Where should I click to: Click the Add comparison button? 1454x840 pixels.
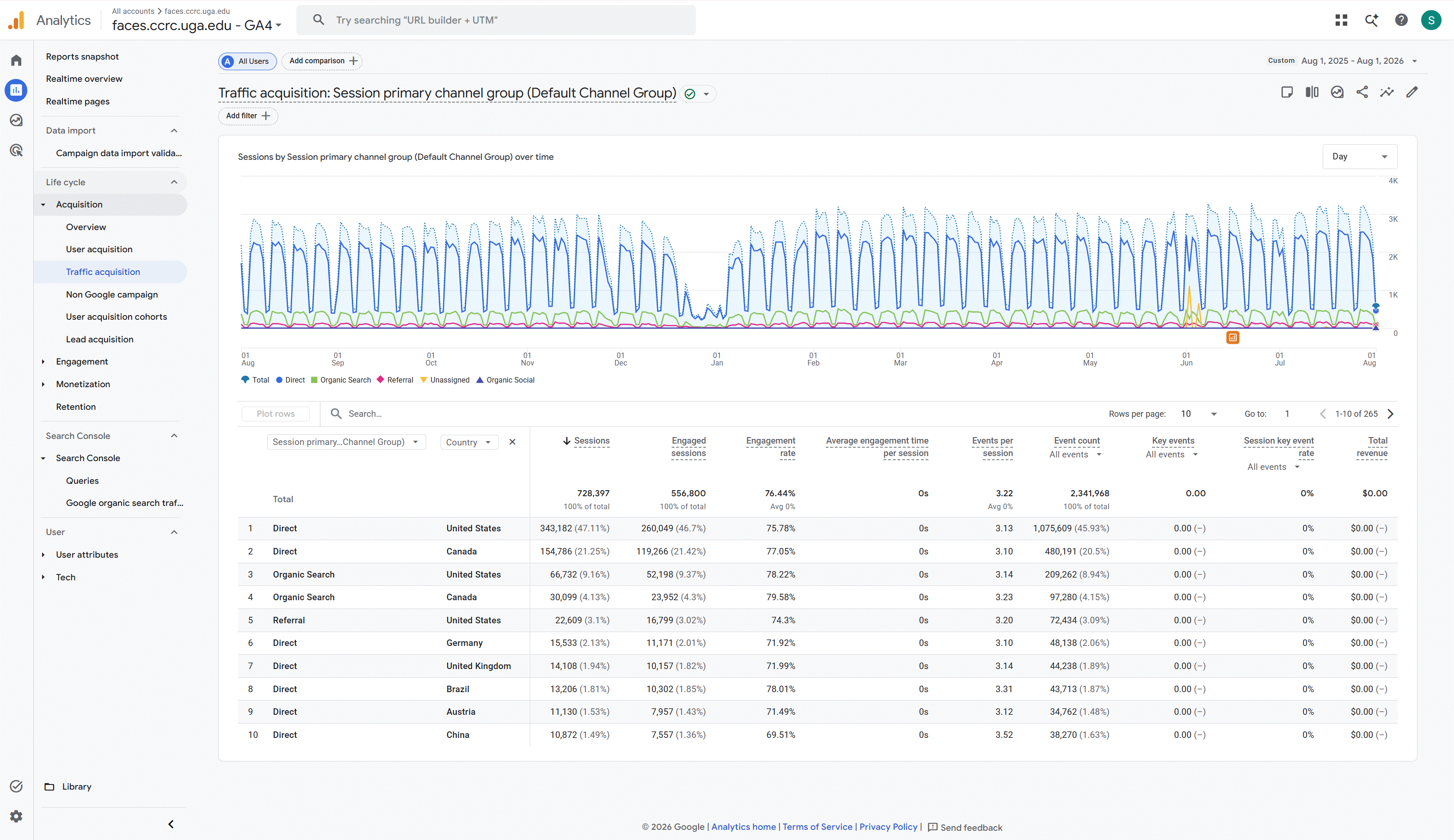click(x=322, y=61)
